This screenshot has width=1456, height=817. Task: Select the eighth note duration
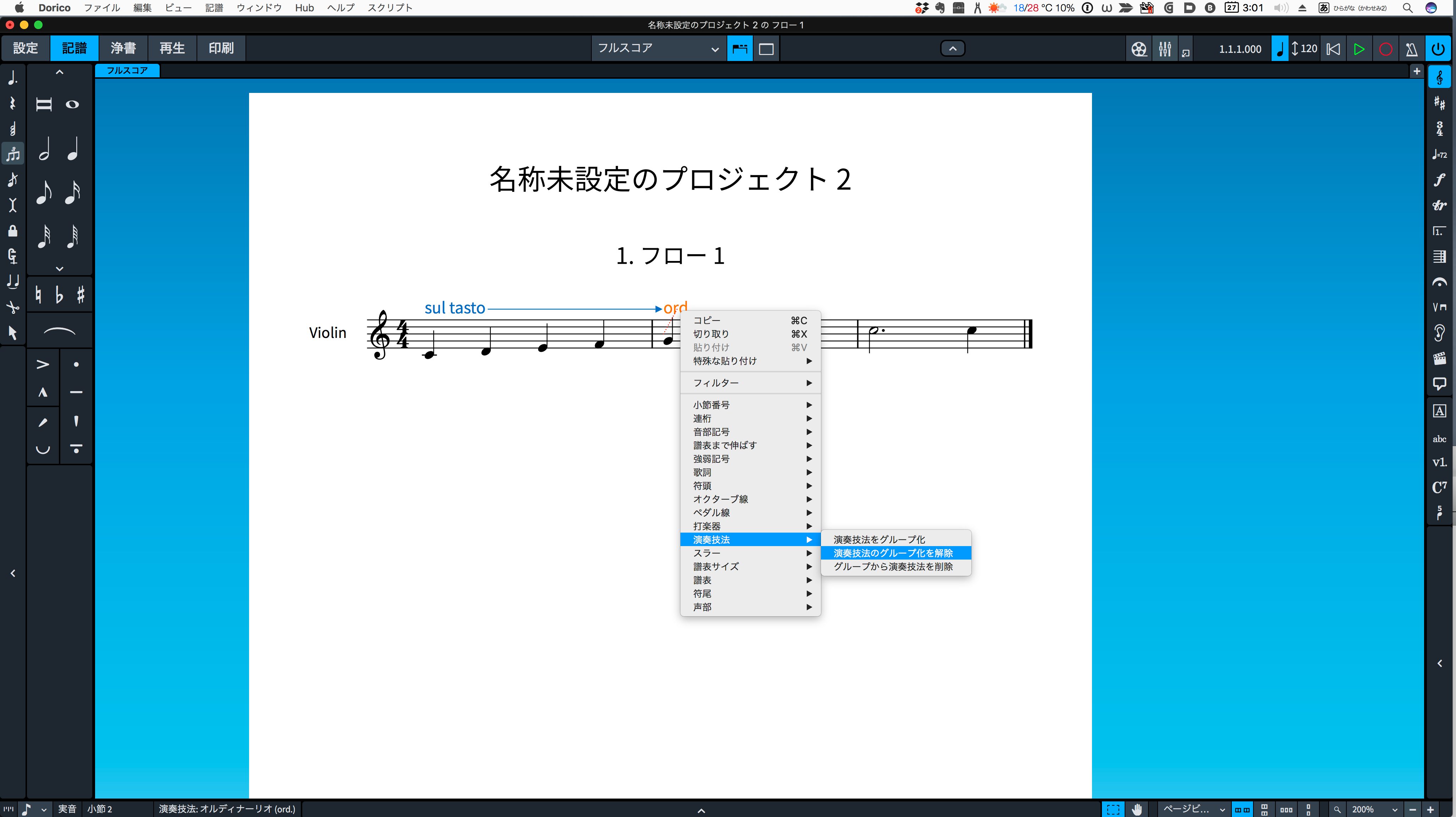[x=44, y=192]
